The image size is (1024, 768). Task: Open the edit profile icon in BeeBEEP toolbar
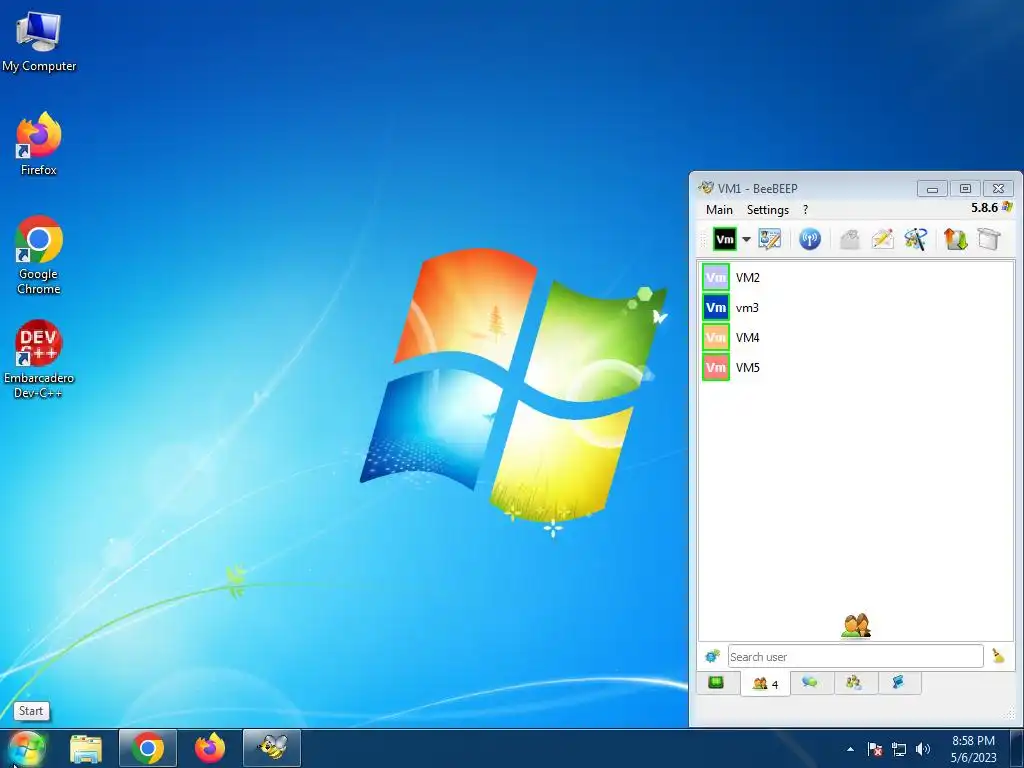point(769,239)
